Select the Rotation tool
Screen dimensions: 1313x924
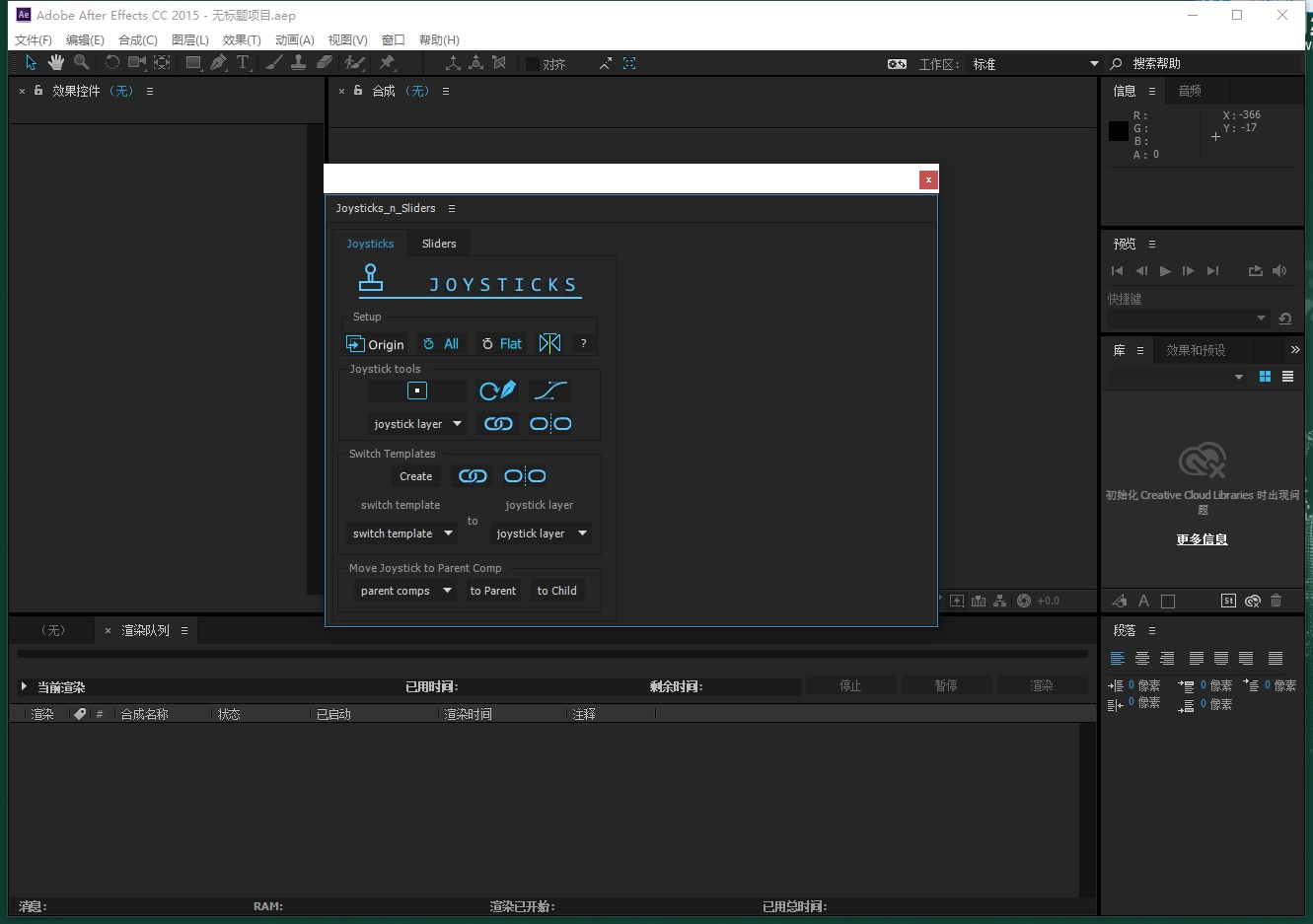coord(112,62)
